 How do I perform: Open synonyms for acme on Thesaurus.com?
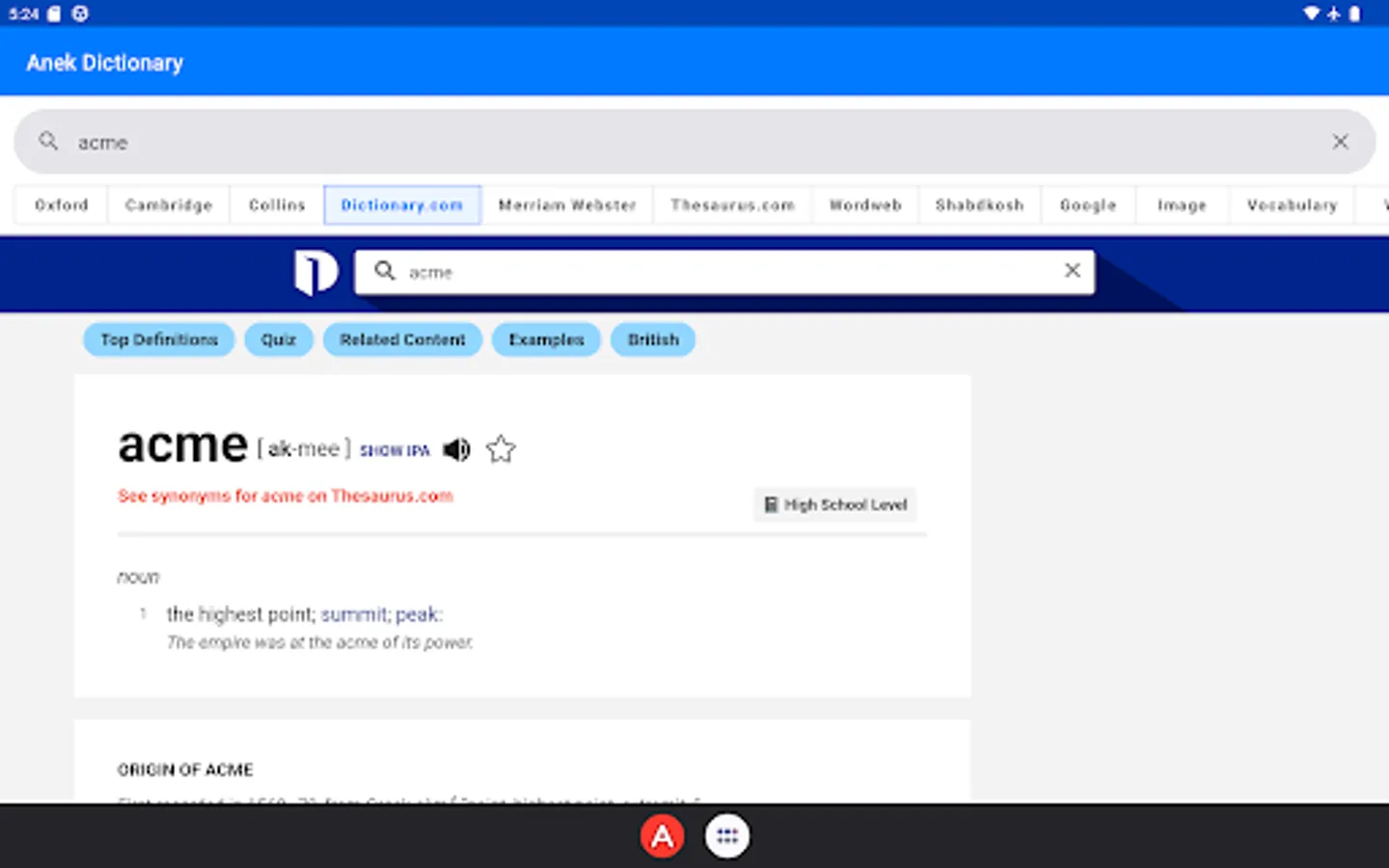[286, 496]
